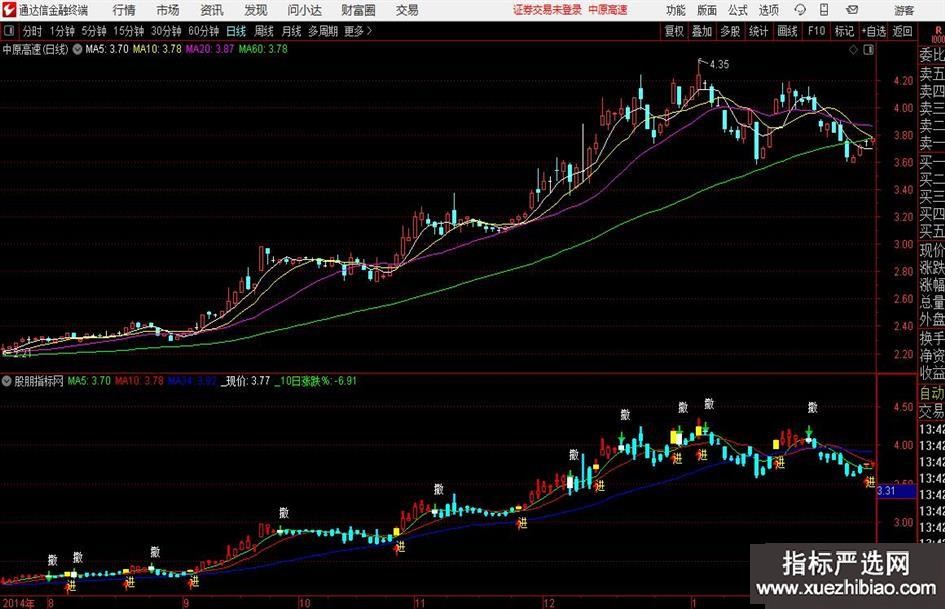Open the 版面 menu
945x609 pixels.
pyautogui.click(x=707, y=10)
